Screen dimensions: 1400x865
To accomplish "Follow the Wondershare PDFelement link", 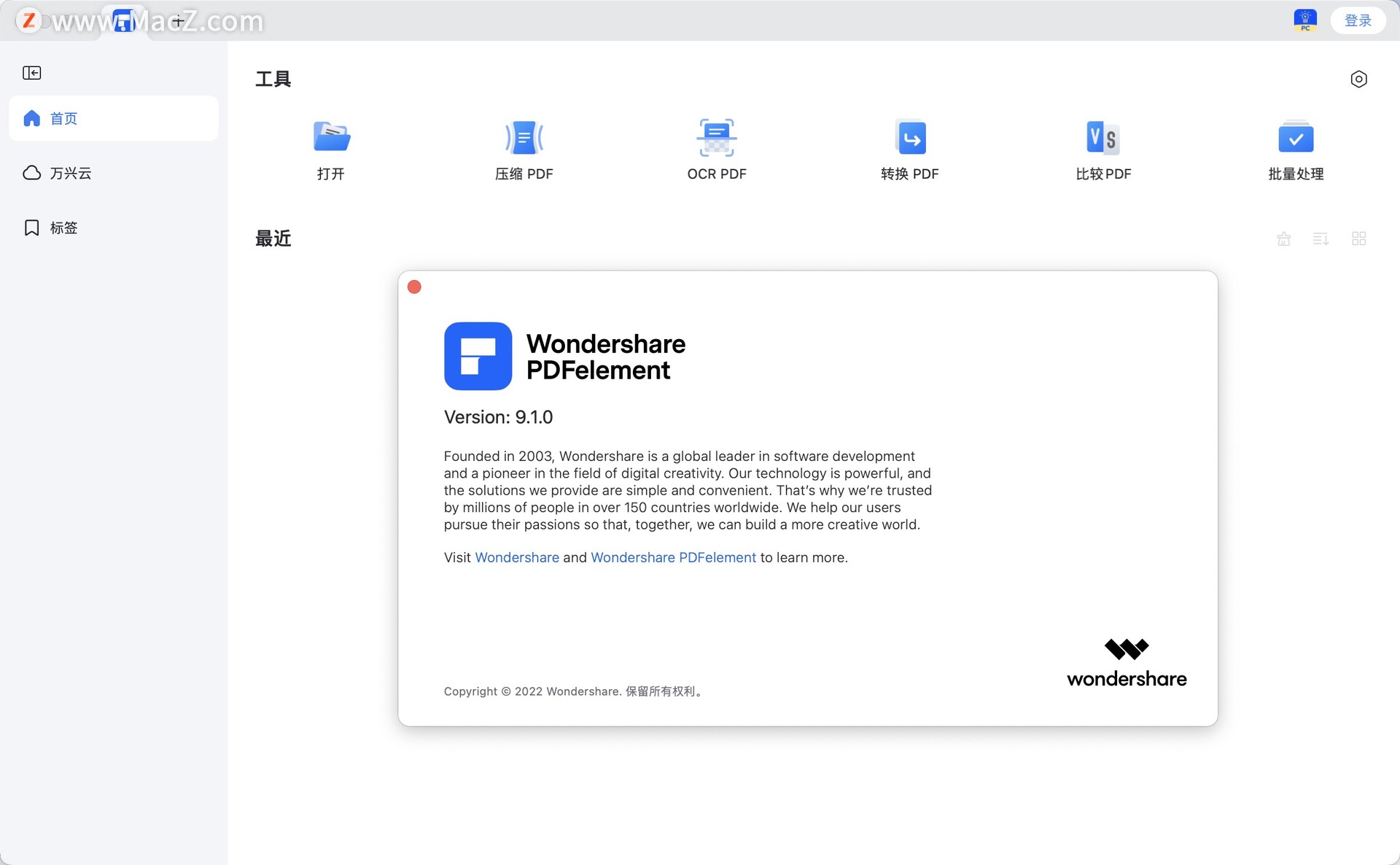I will 673,557.
